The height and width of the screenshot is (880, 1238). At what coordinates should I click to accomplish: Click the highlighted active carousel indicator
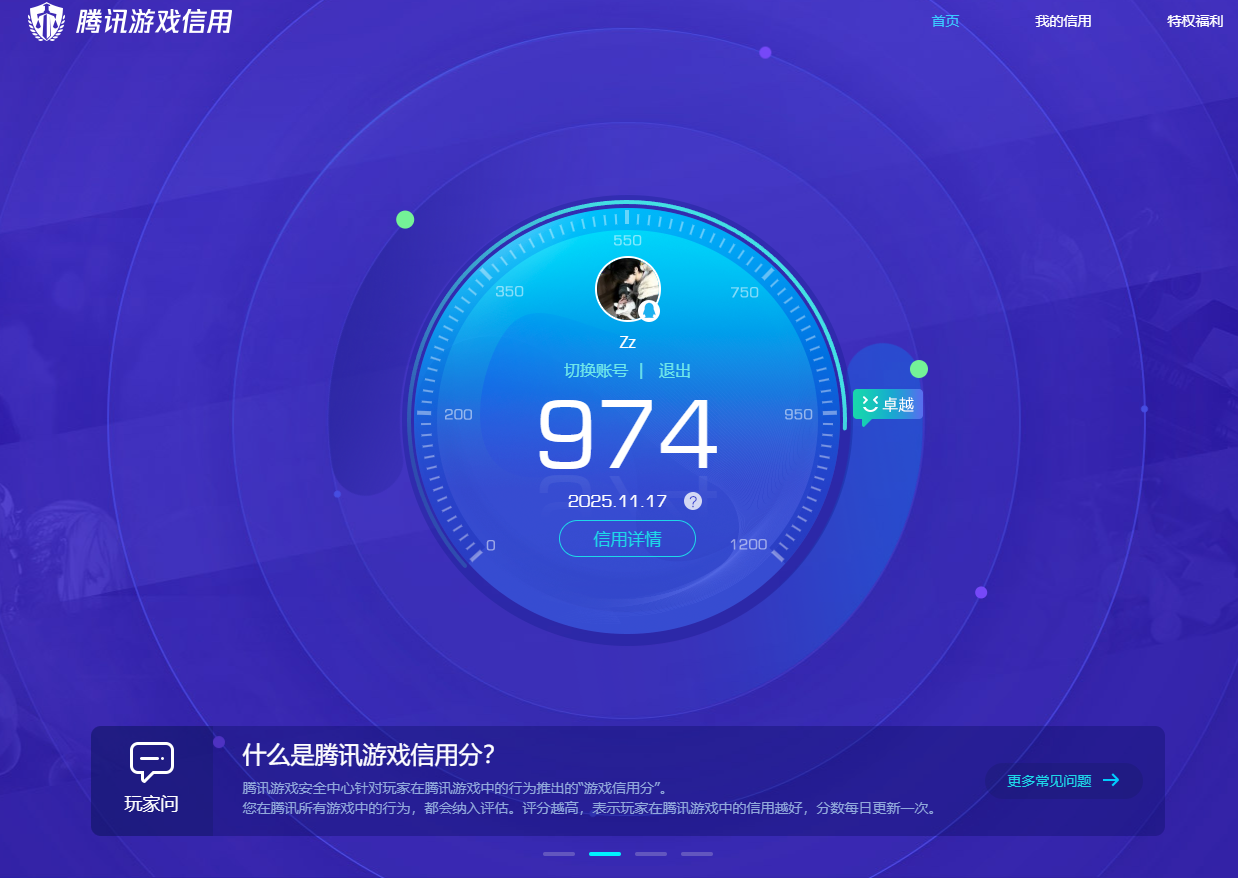pyautogui.click(x=604, y=854)
